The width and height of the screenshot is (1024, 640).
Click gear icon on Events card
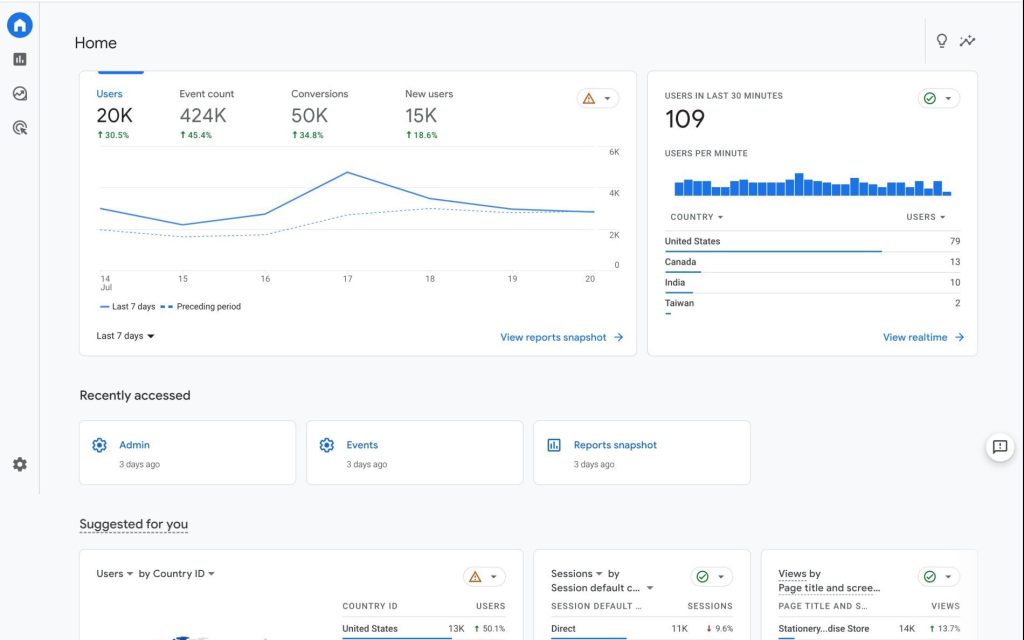(x=327, y=445)
